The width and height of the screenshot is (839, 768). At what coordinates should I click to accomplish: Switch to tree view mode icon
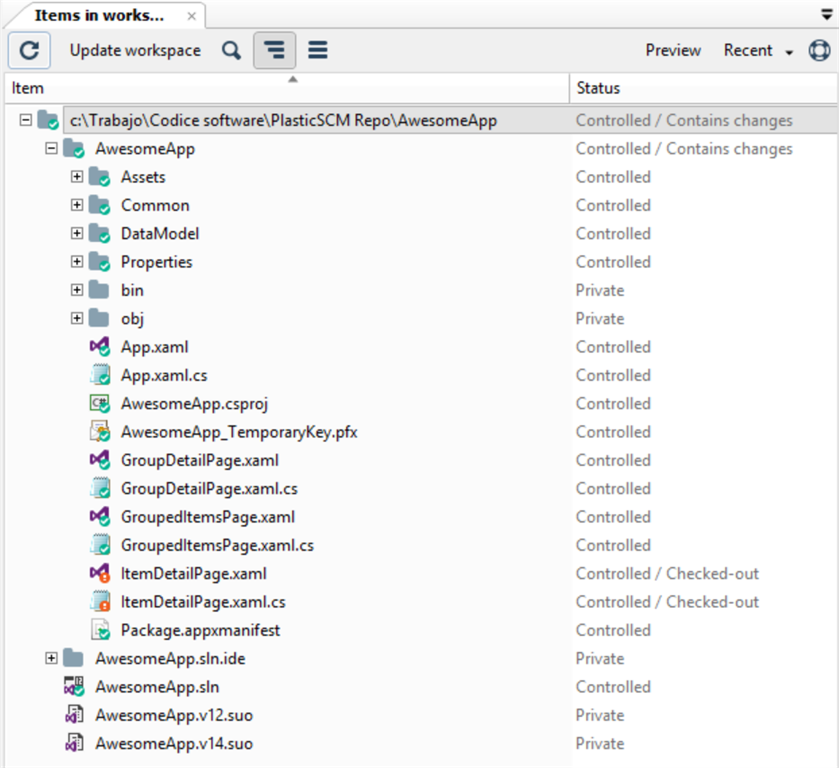pos(274,50)
